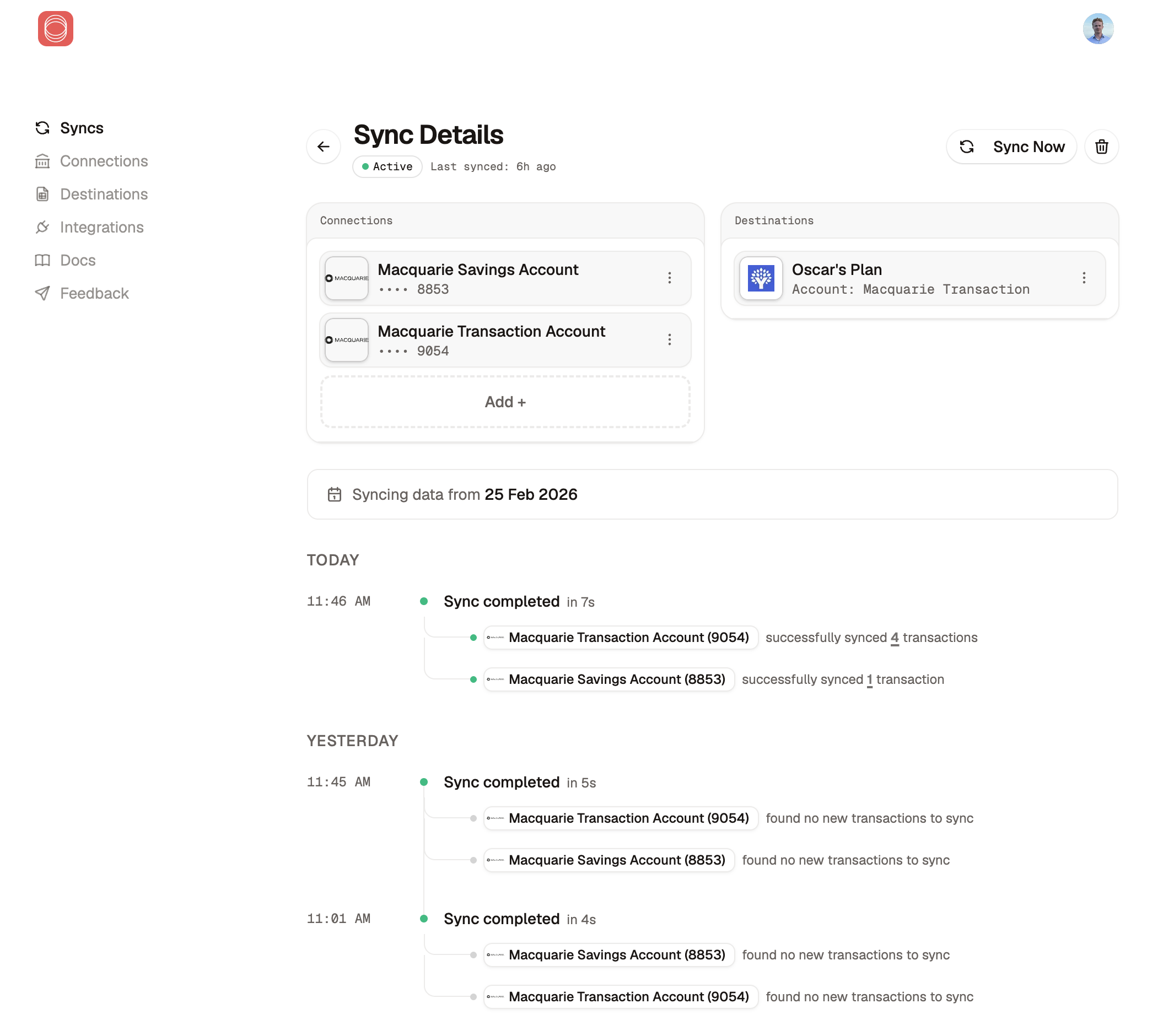Open the calendar icon in the syncing data row

[335, 494]
